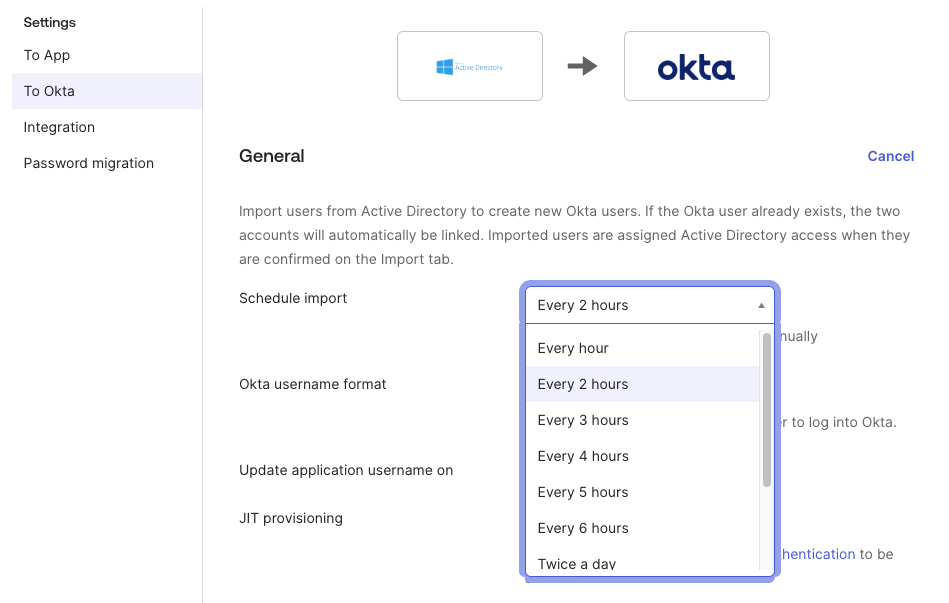
Task: Click the Settings heading text
Action: [50, 22]
